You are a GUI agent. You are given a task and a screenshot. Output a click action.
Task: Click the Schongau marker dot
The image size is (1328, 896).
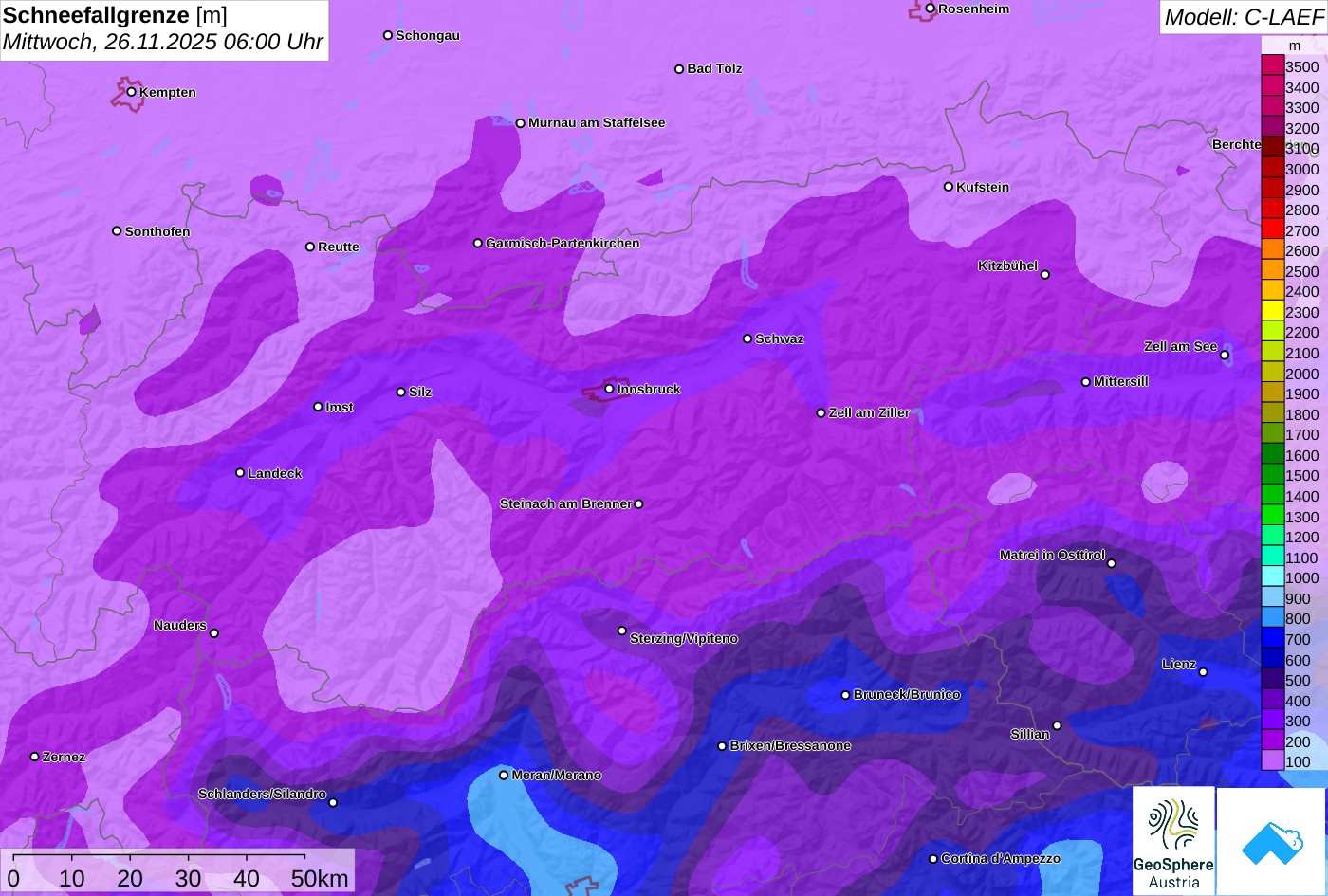point(388,35)
